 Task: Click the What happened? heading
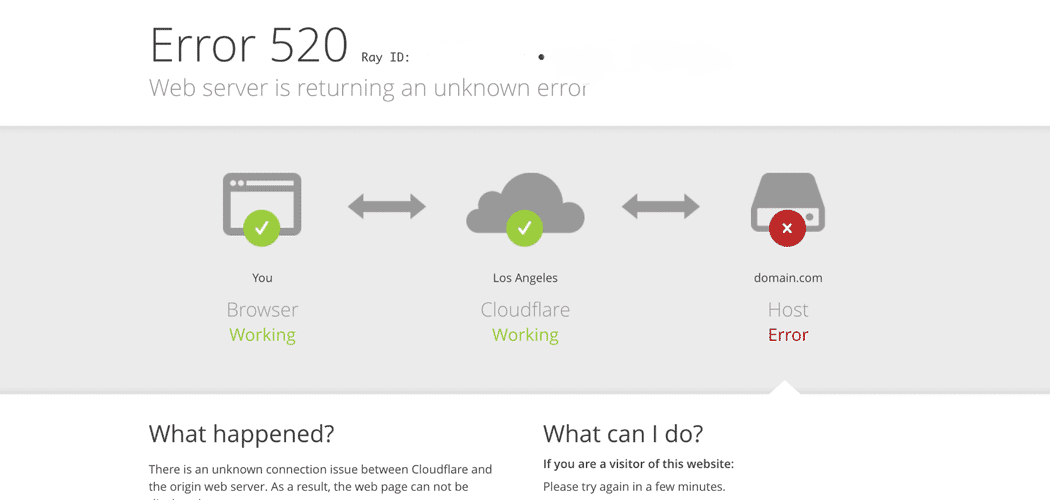241,434
